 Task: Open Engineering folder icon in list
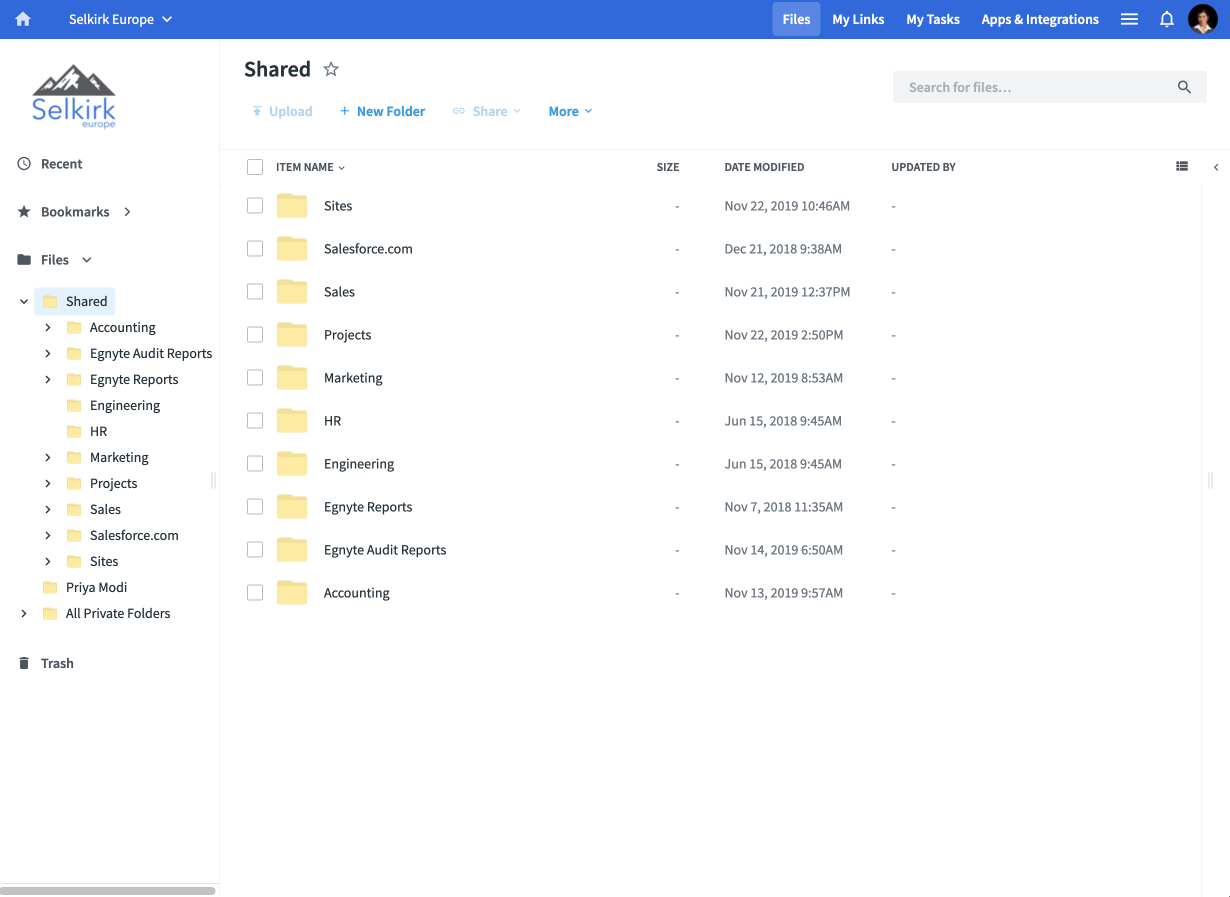(292, 464)
